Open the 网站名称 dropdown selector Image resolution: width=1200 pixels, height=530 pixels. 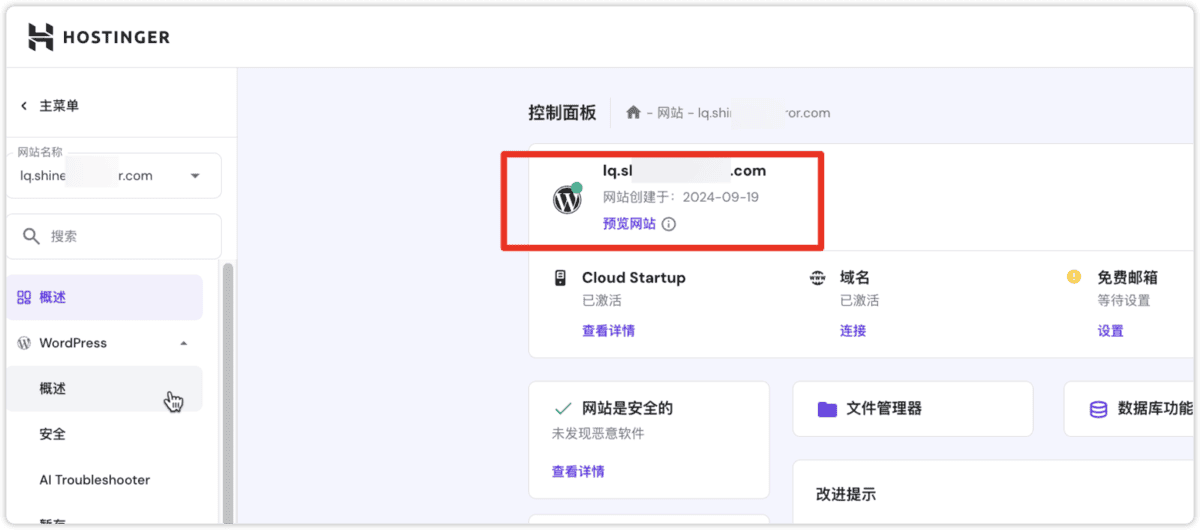tap(113, 176)
